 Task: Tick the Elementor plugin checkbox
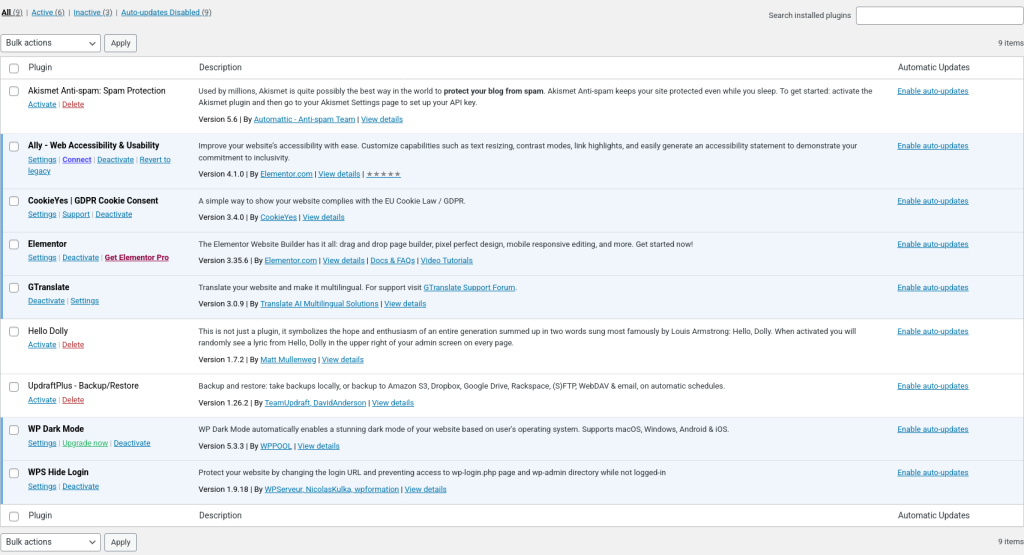(x=14, y=244)
